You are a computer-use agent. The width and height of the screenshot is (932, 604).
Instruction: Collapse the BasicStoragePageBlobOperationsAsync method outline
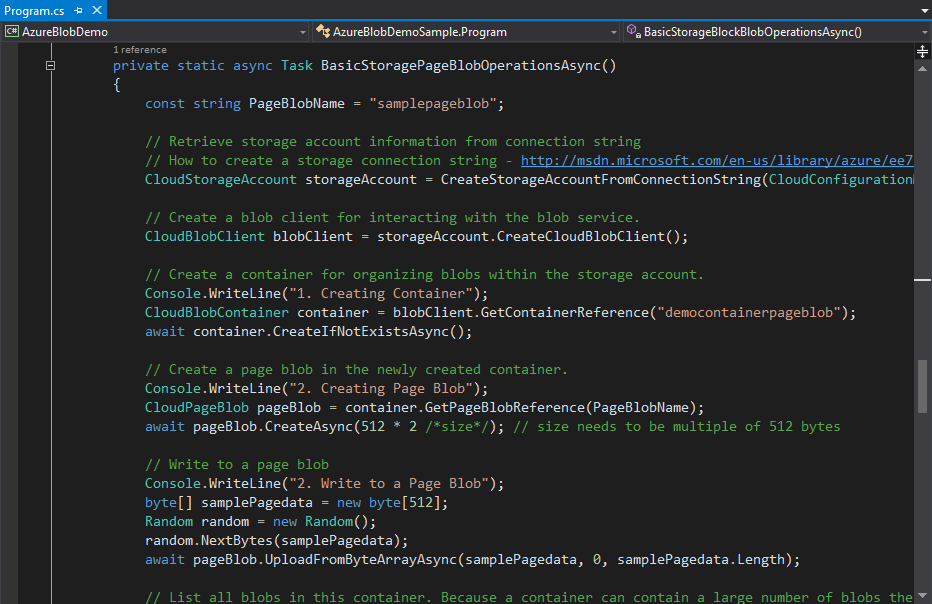tap(49, 66)
